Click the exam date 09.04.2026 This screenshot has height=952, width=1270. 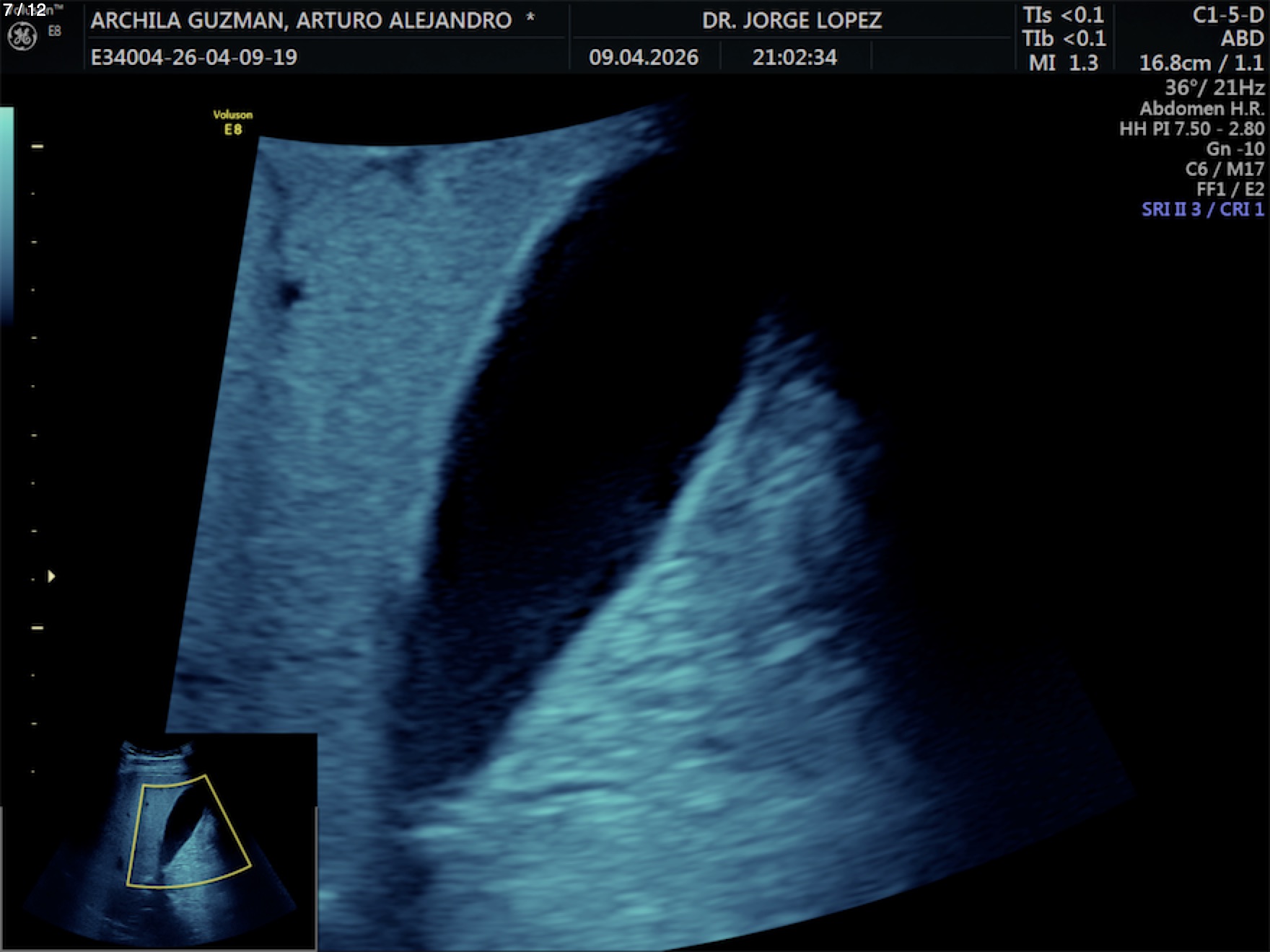[x=644, y=57]
